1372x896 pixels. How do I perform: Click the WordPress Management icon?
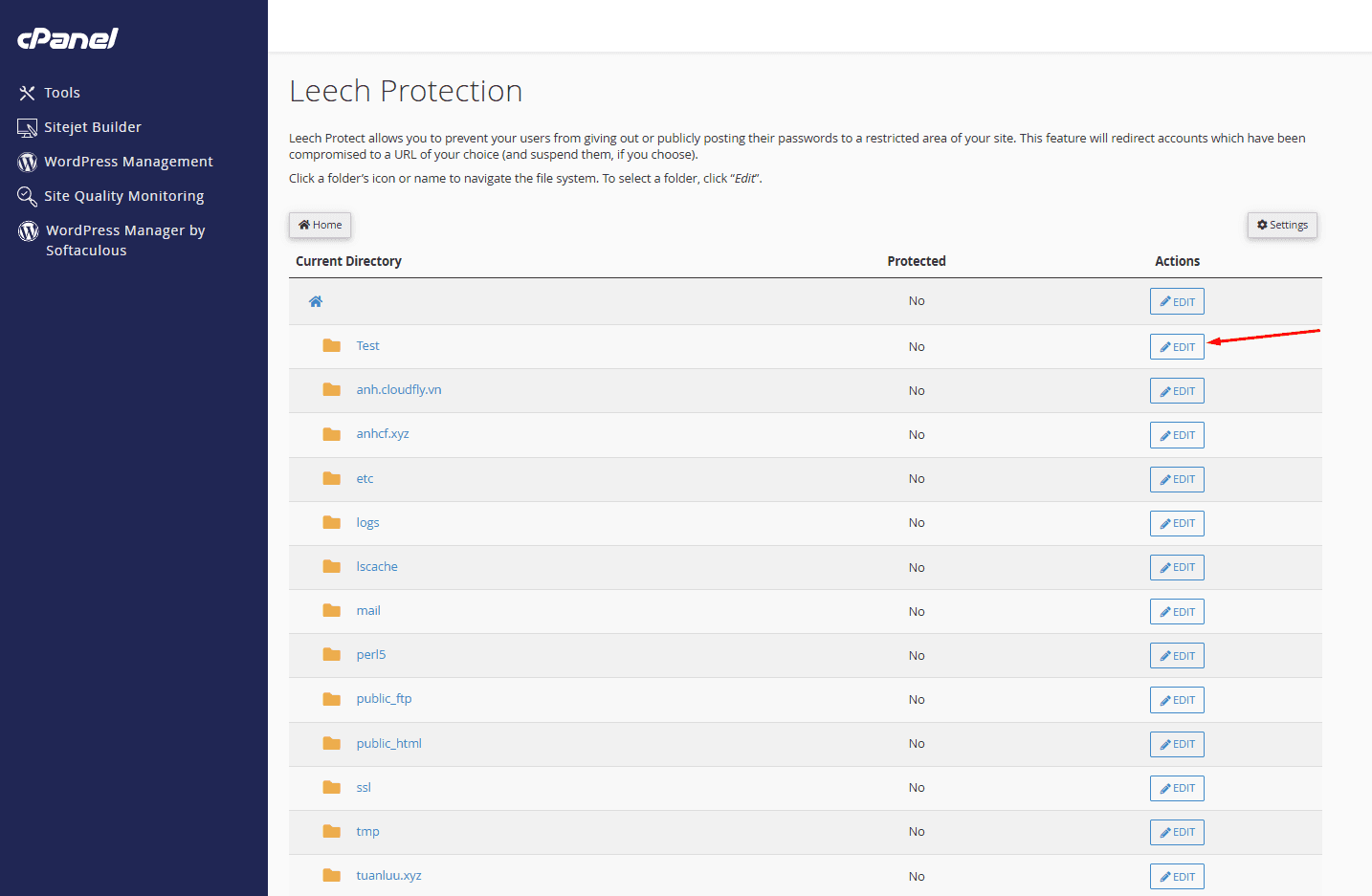28,163
